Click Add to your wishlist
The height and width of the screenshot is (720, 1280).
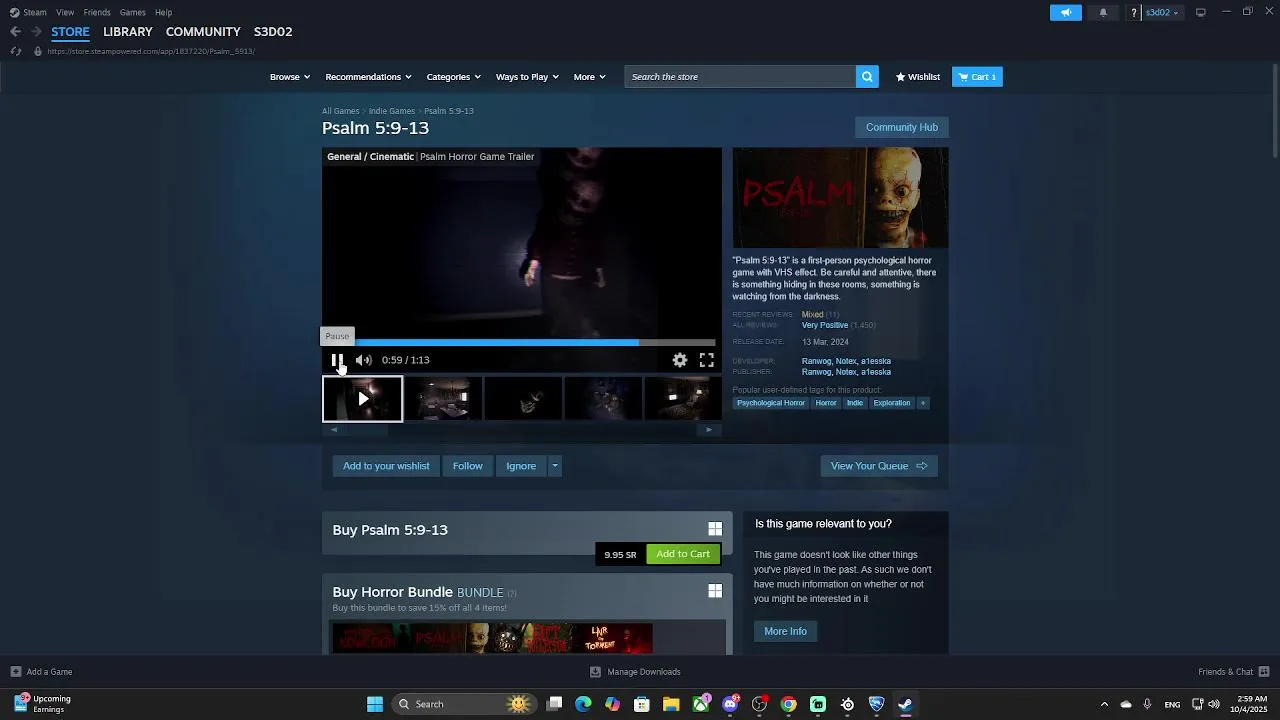click(x=386, y=466)
